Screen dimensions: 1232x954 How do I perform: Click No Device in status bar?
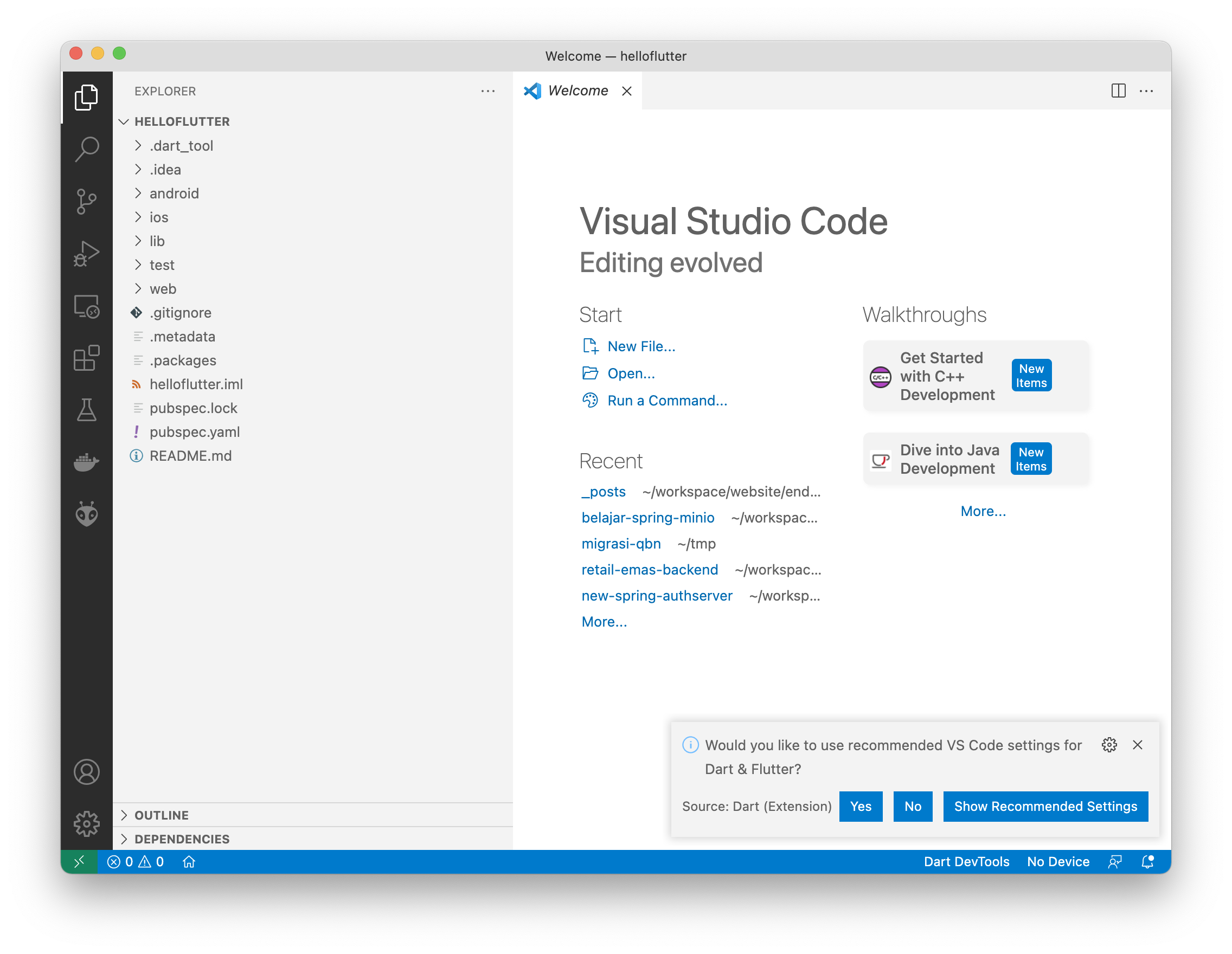click(x=1058, y=861)
